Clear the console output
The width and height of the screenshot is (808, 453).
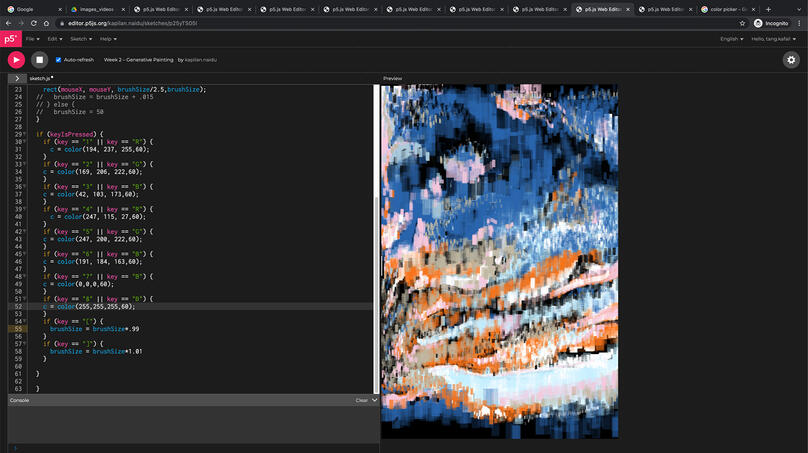click(x=361, y=400)
